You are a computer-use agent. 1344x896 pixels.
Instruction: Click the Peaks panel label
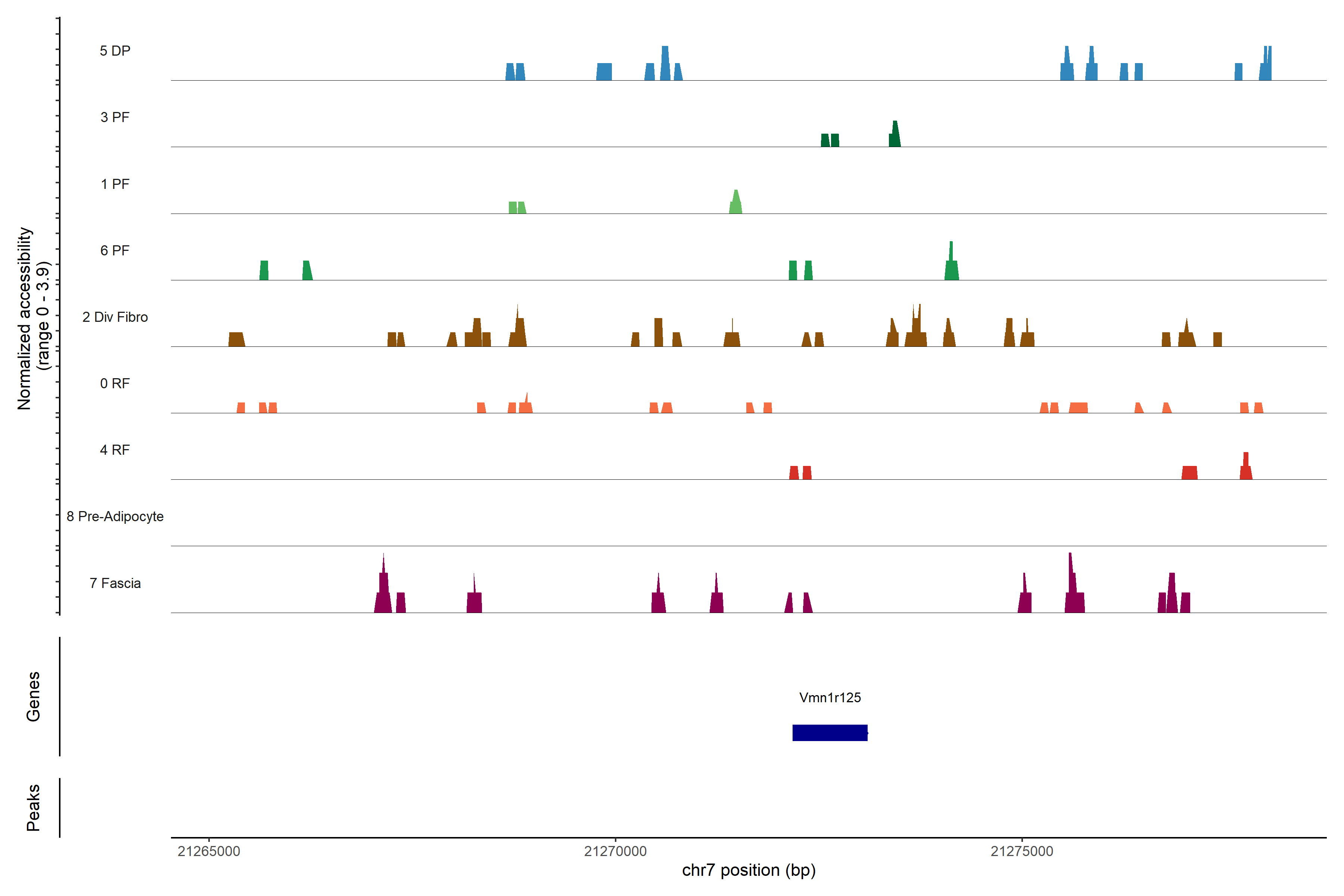pyautogui.click(x=33, y=808)
